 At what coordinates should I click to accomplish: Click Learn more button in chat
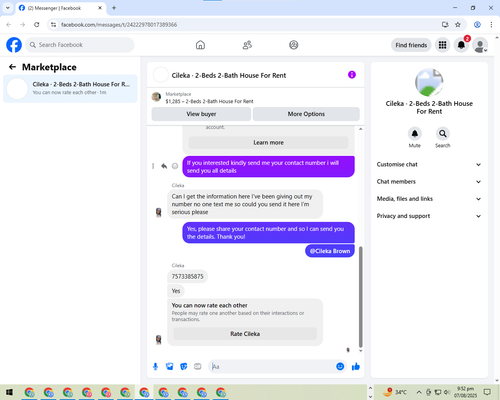[268, 143]
